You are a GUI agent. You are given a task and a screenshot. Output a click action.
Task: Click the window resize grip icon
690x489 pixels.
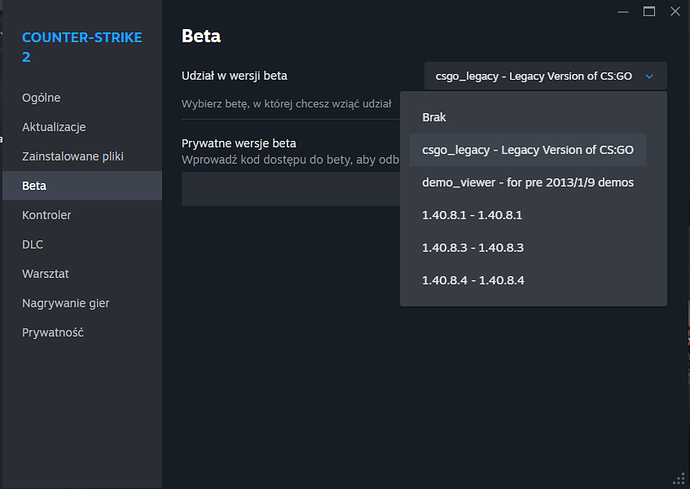[679, 478]
